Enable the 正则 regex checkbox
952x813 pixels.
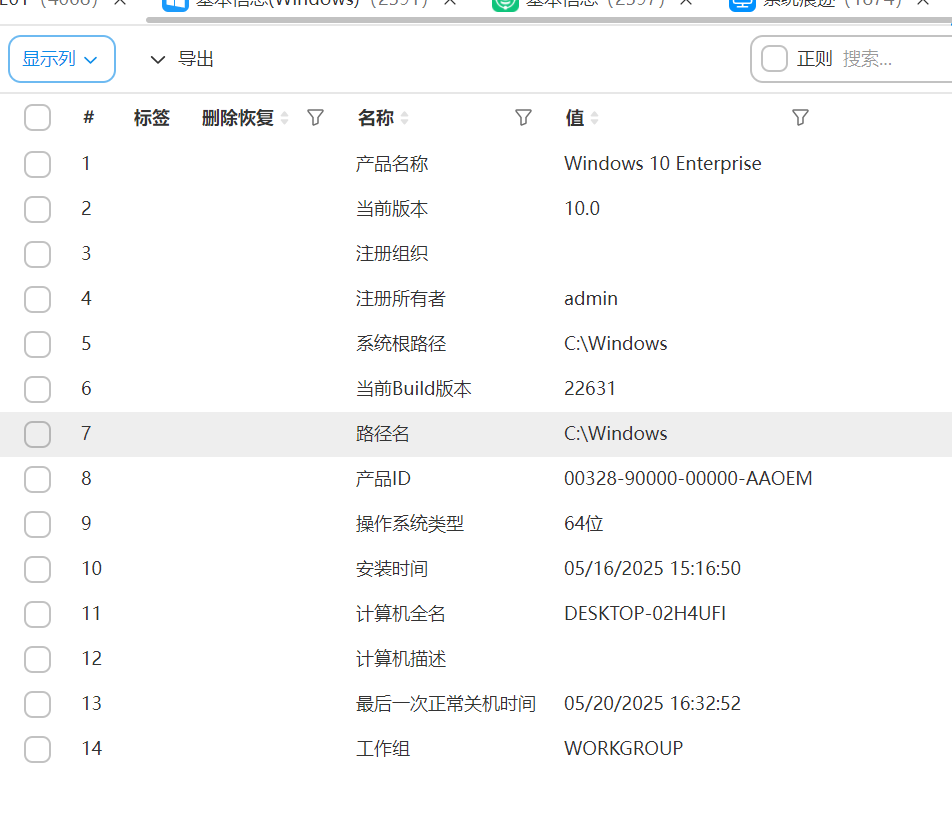pos(775,59)
